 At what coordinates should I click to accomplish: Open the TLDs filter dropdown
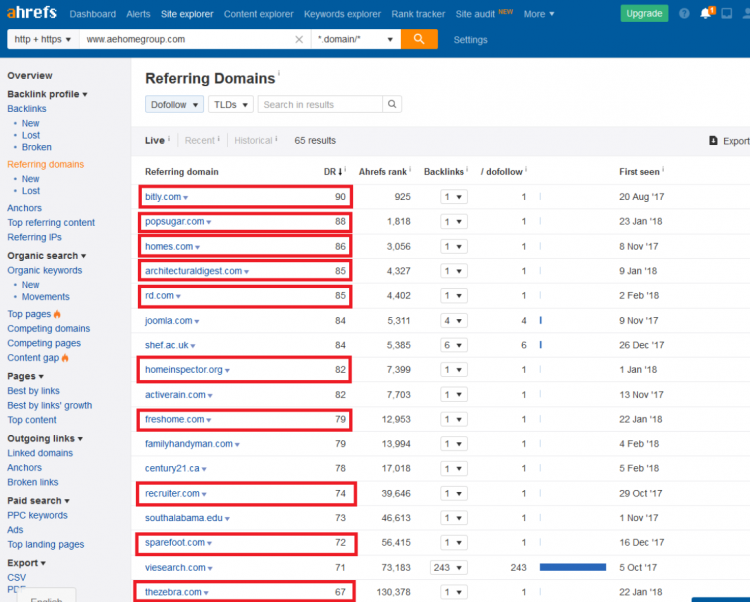pyautogui.click(x=230, y=104)
